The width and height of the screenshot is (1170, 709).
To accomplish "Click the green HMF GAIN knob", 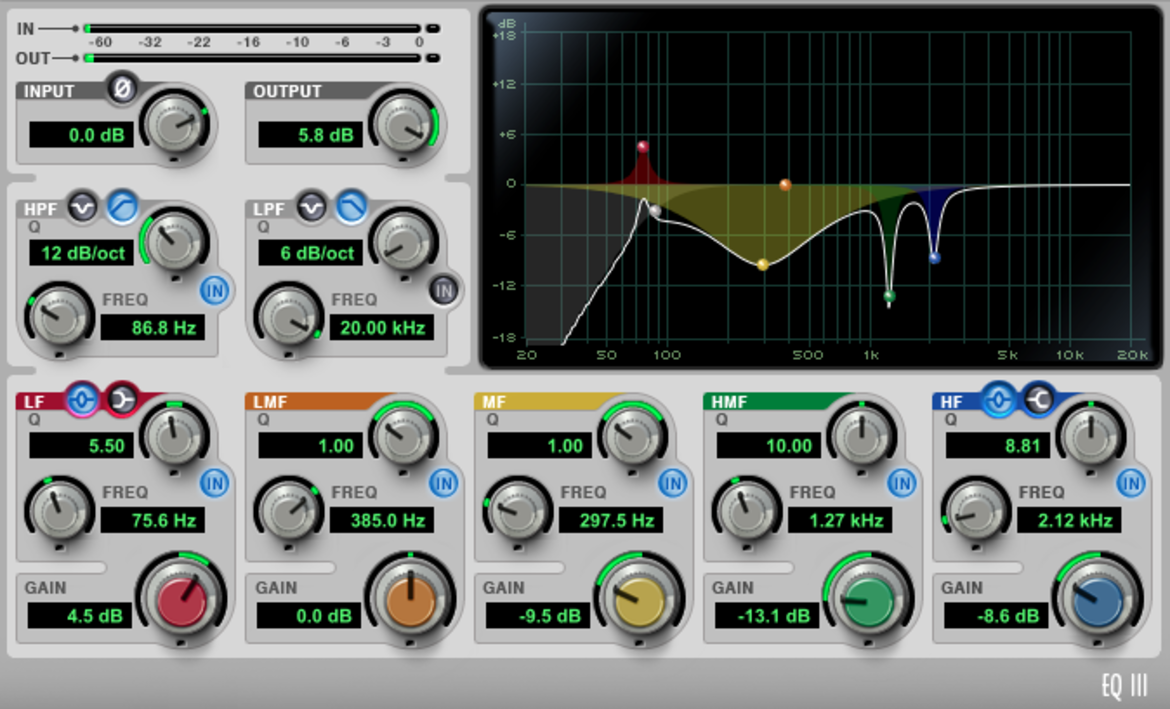I will [x=869, y=599].
